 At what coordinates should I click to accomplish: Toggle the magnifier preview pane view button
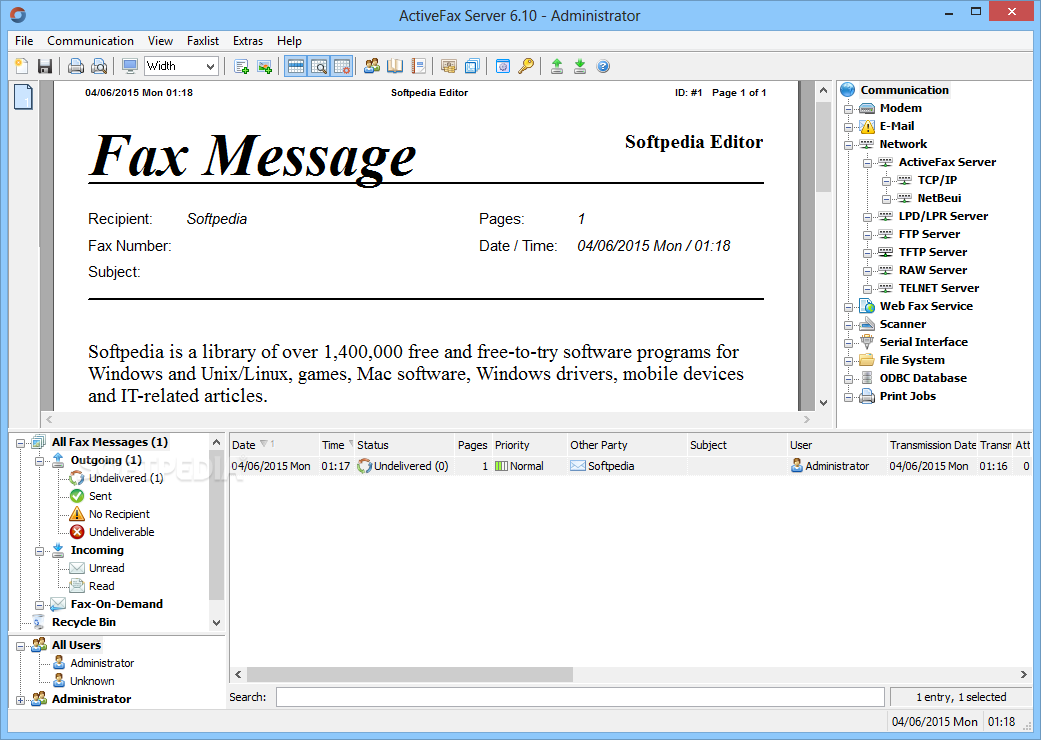tap(321, 66)
